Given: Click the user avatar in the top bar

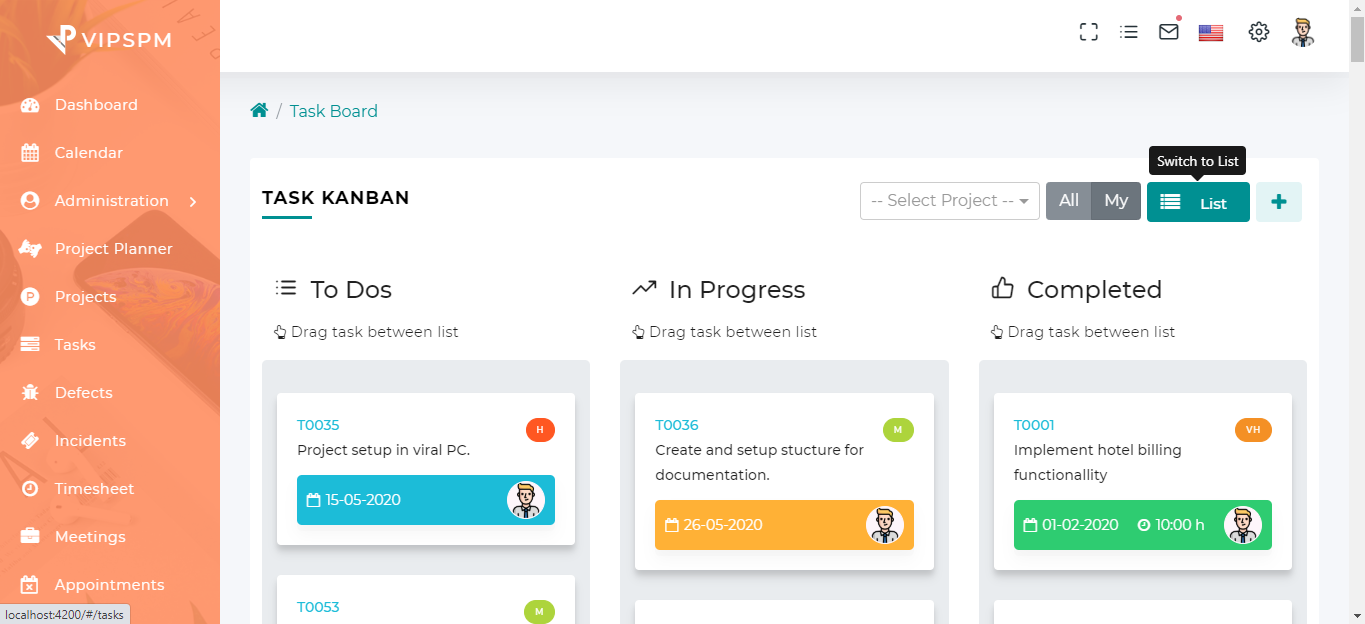Looking at the screenshot, I should [1302, 32].
